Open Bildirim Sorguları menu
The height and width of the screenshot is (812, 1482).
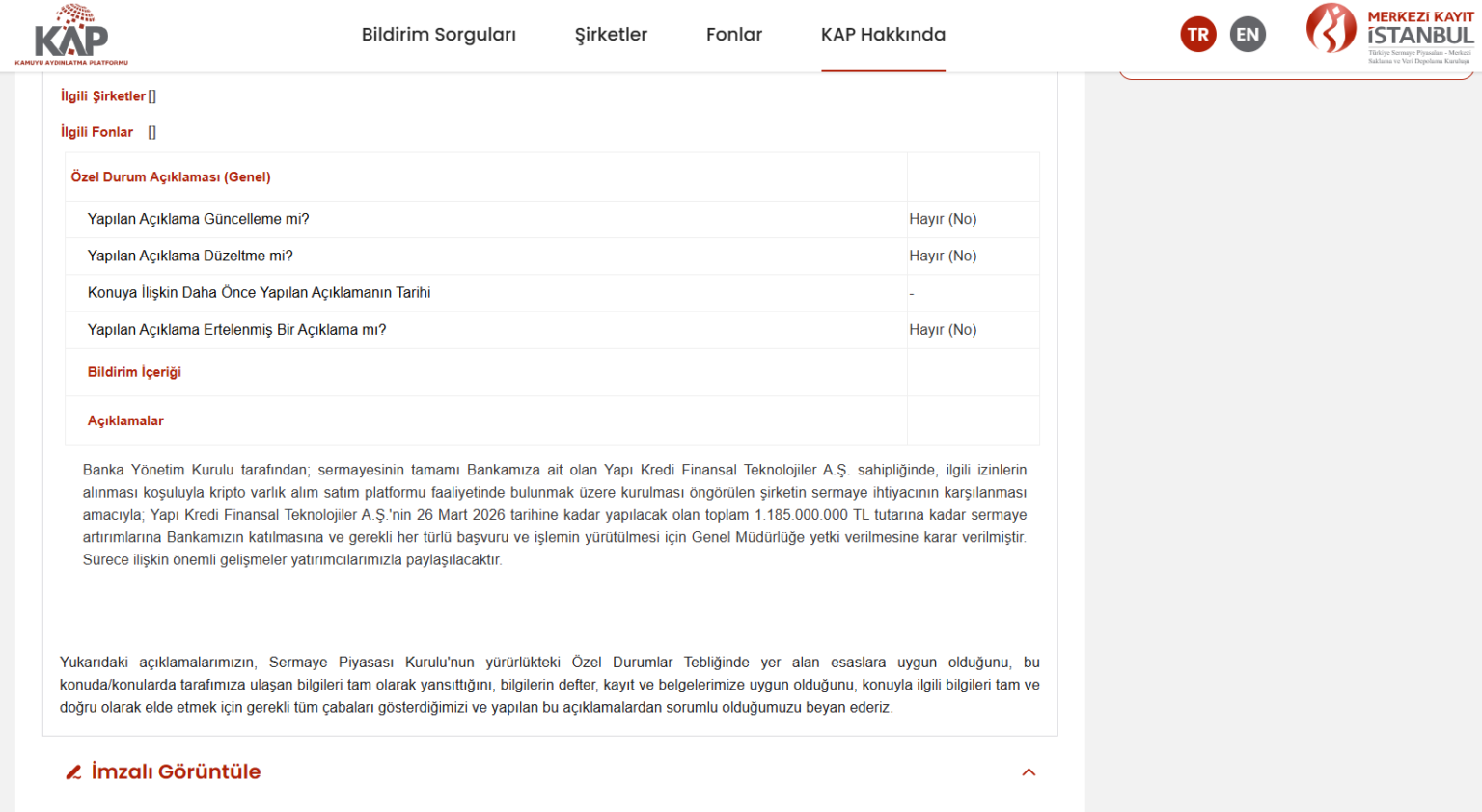[439, 35]
